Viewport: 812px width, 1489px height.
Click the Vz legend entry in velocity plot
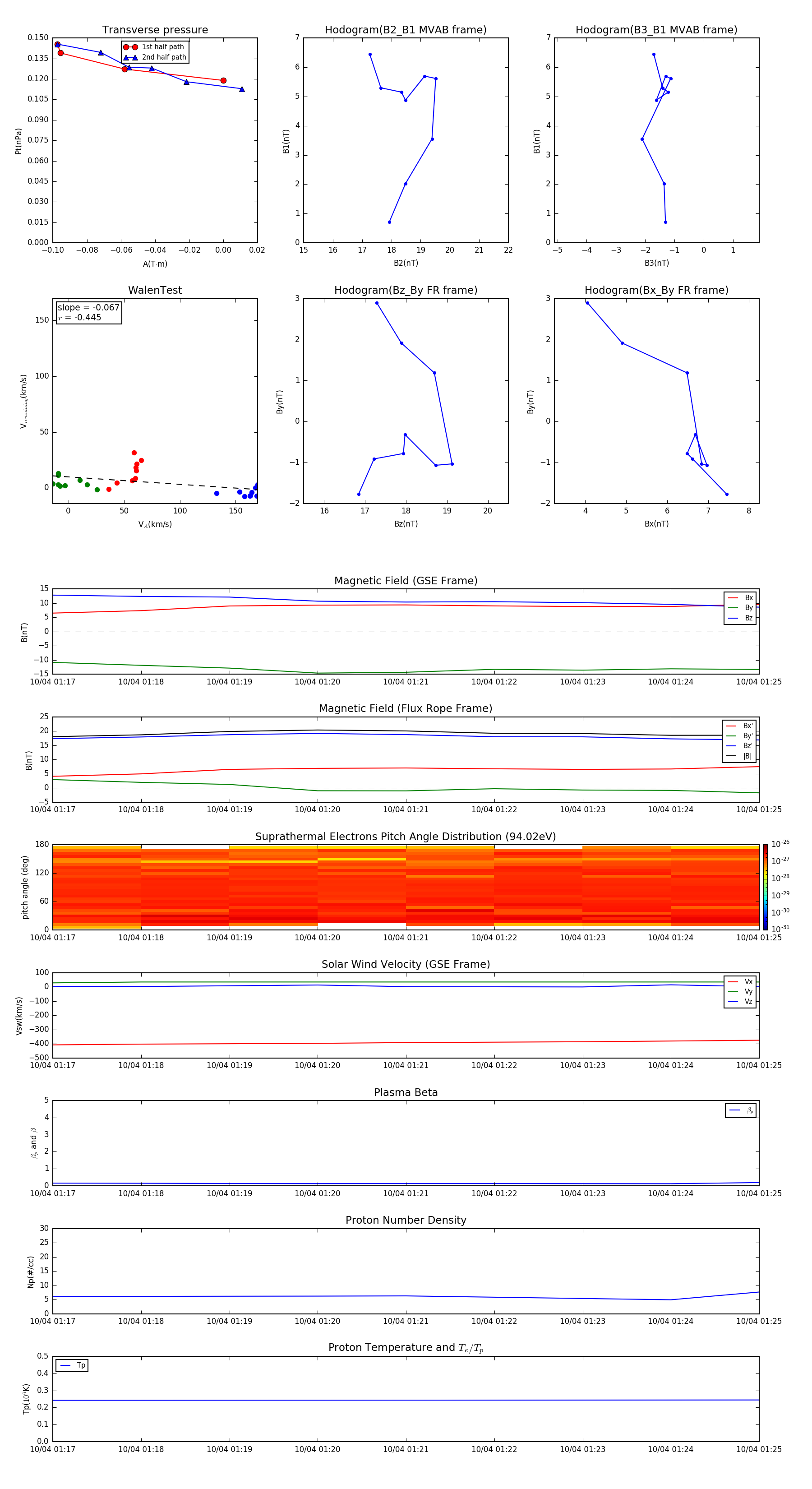pos(740,1002)
